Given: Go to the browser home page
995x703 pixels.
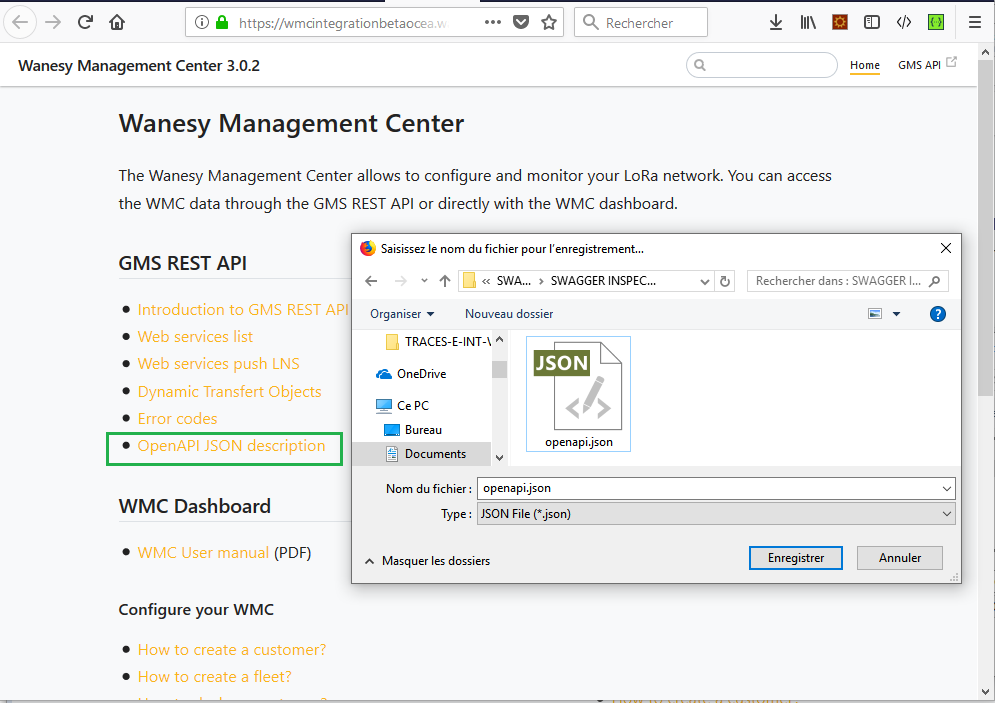Looking at the screenshot, I should click(x=117, y=22).
